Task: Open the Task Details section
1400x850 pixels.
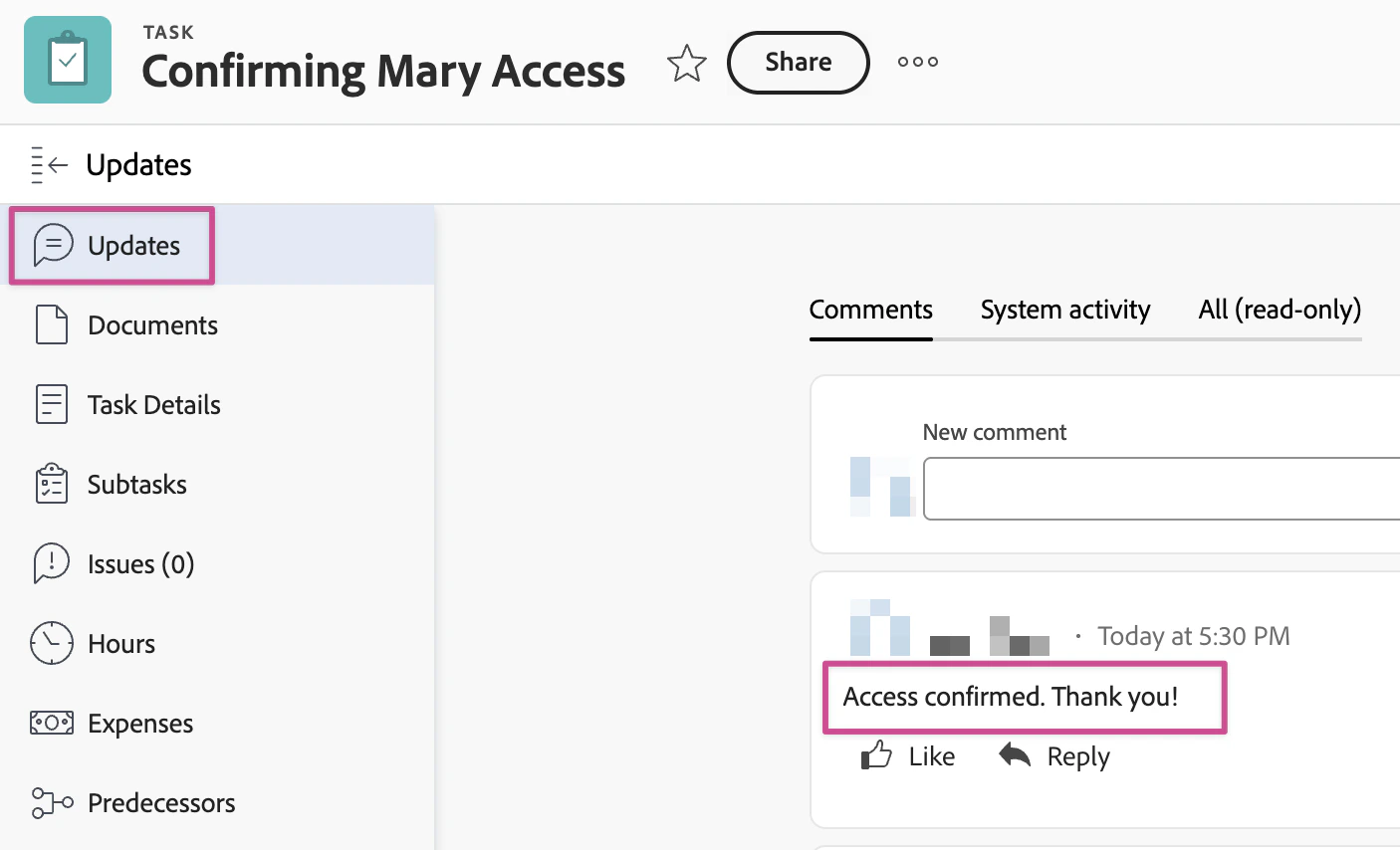Action: coord(153,404)
